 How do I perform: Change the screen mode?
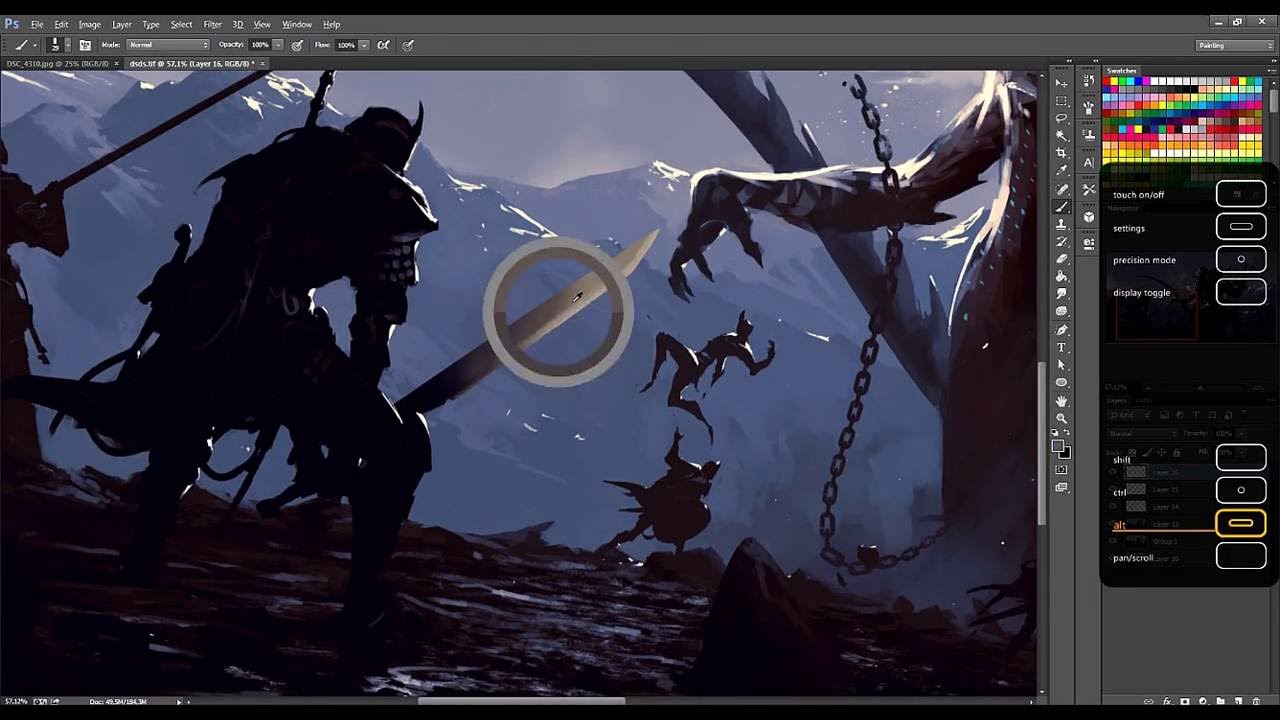pos(1061,487)
